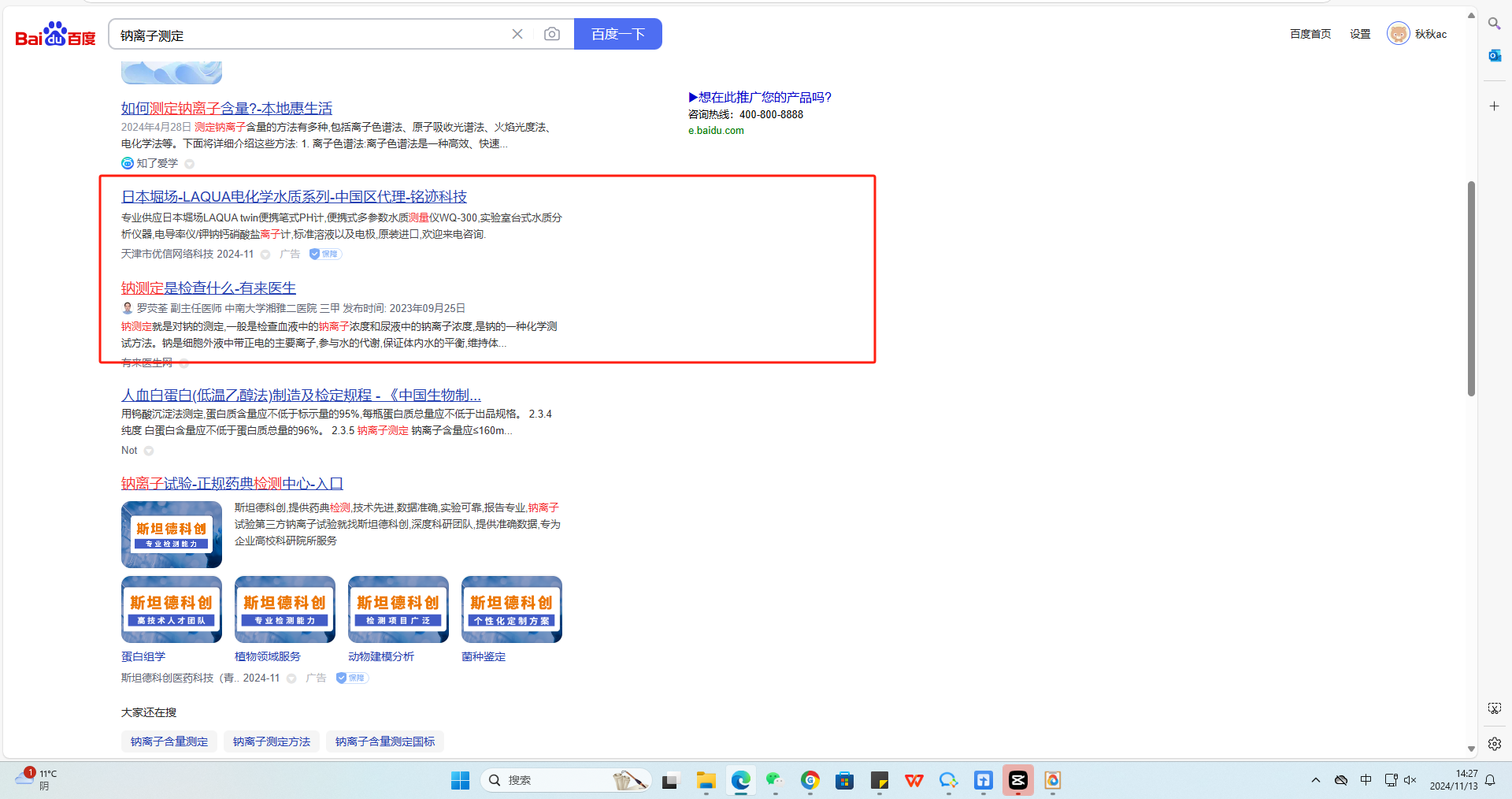Open WPS Office in taskbar
Image resolution: width=1512 pixels, height=799 pixels.
coord(913,780)
